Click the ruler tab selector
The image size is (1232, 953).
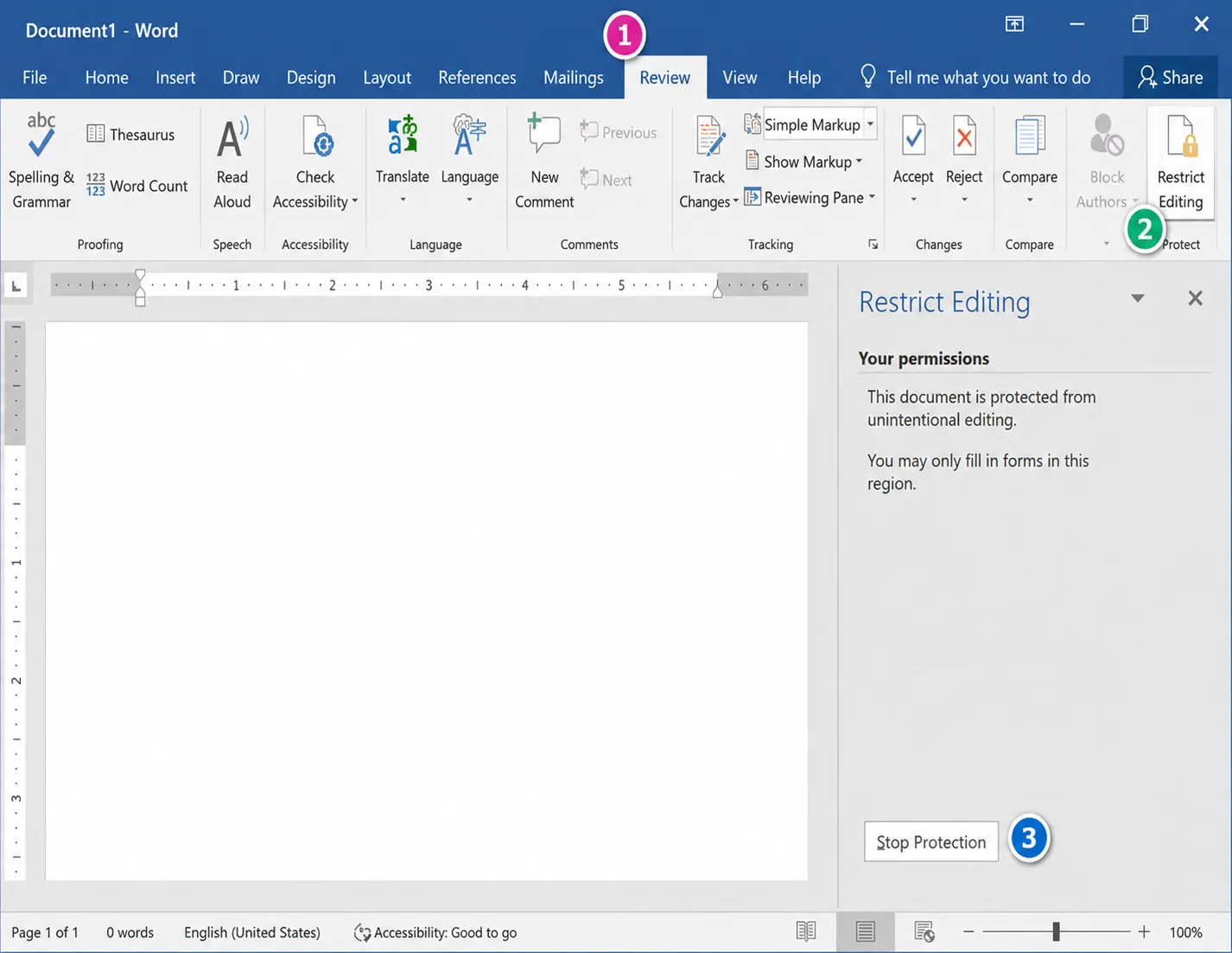[x=16, y=286]
